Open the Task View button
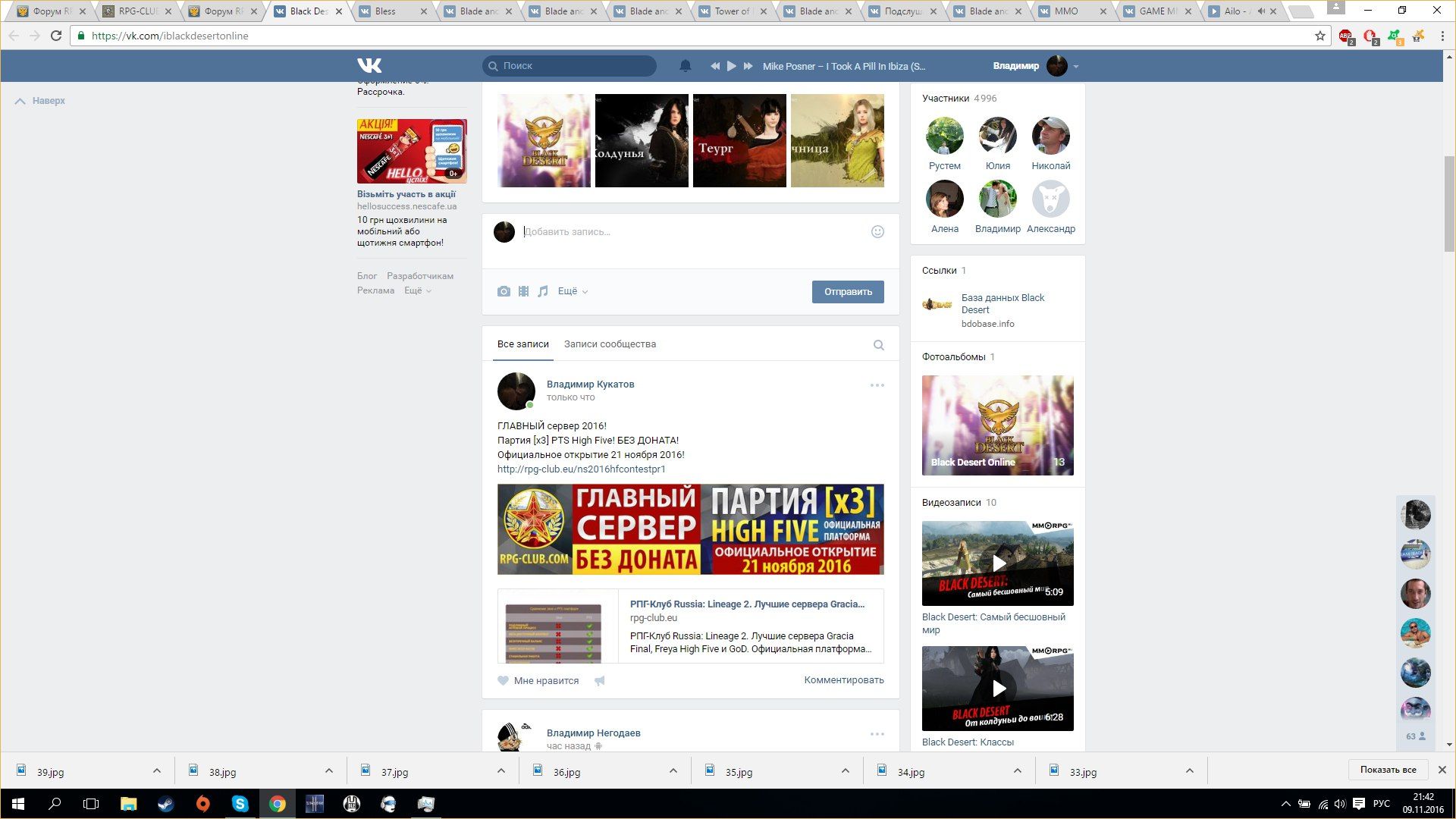The image size is (1456, 819). (x=91, y=804)
